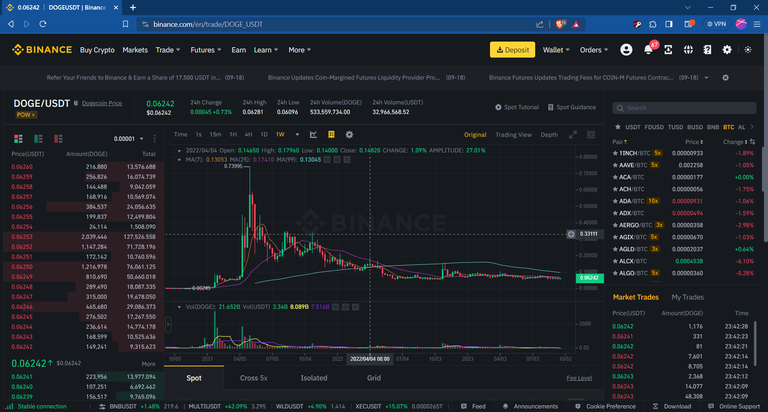Toggle the Brave VPN button
The width and height of the screenshot is (768, 412).
(717, 24)
